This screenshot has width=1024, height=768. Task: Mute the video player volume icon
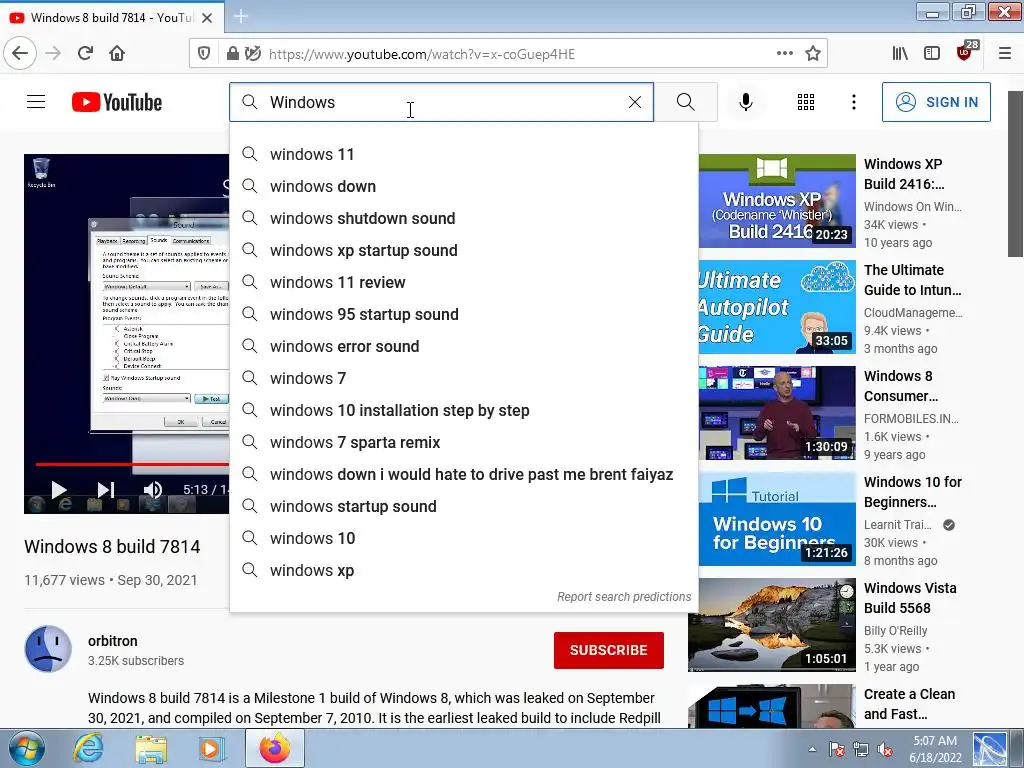[x=153, y=490]
